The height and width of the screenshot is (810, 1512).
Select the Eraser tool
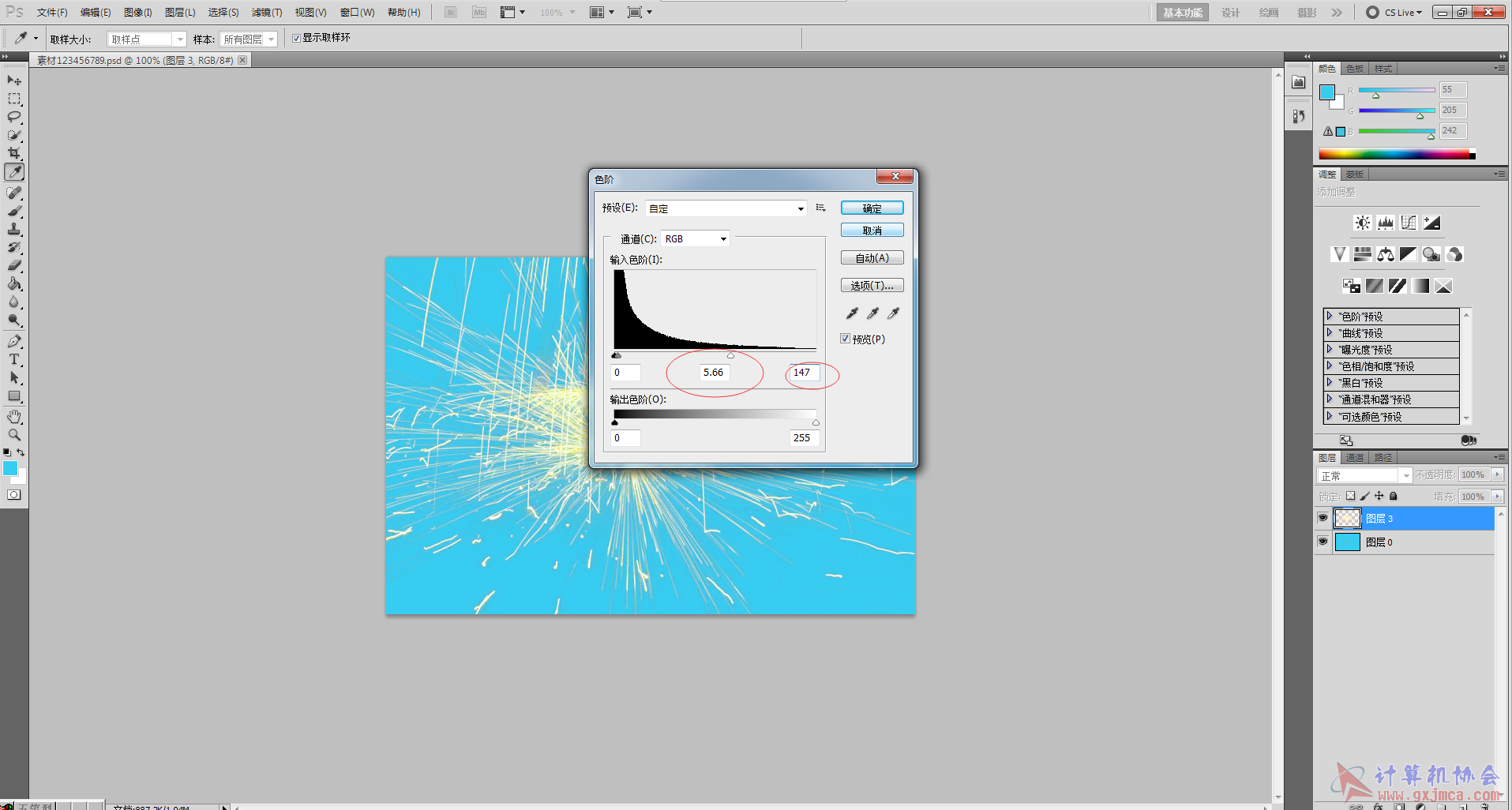click(14, 265)
